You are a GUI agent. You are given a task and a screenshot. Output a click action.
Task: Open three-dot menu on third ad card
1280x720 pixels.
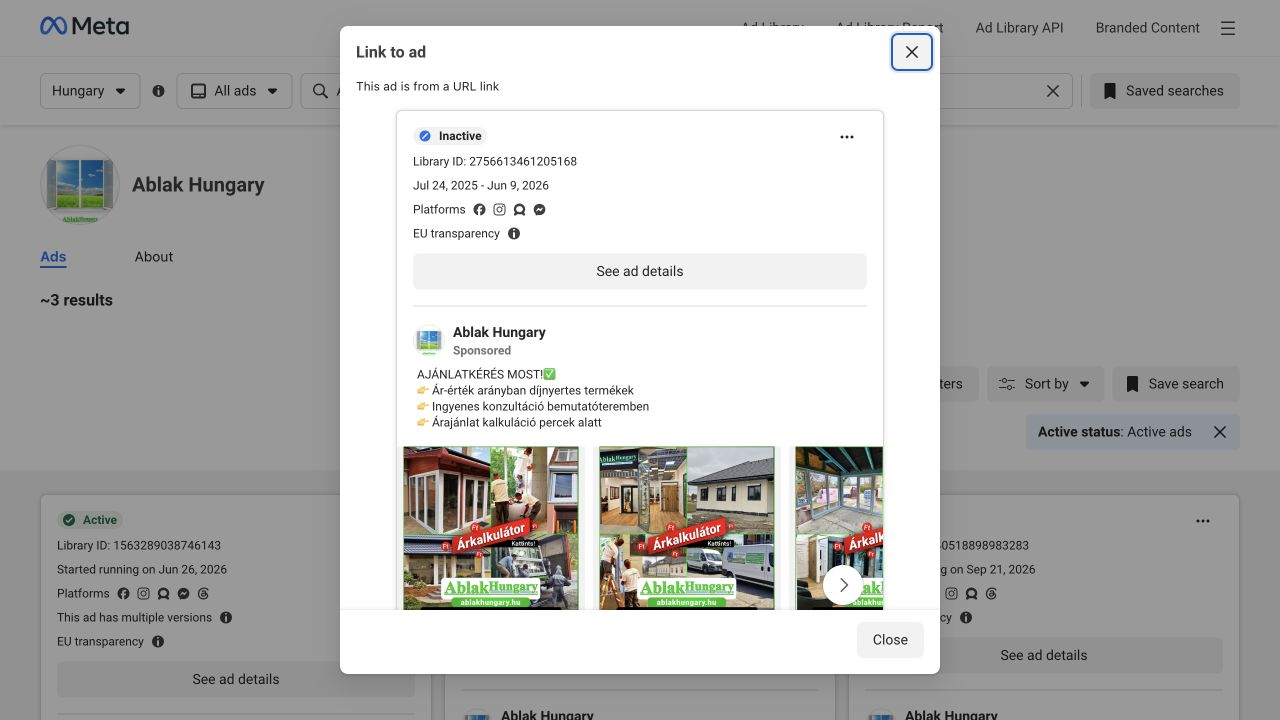pyautogui.click(x=1203, y=521)
